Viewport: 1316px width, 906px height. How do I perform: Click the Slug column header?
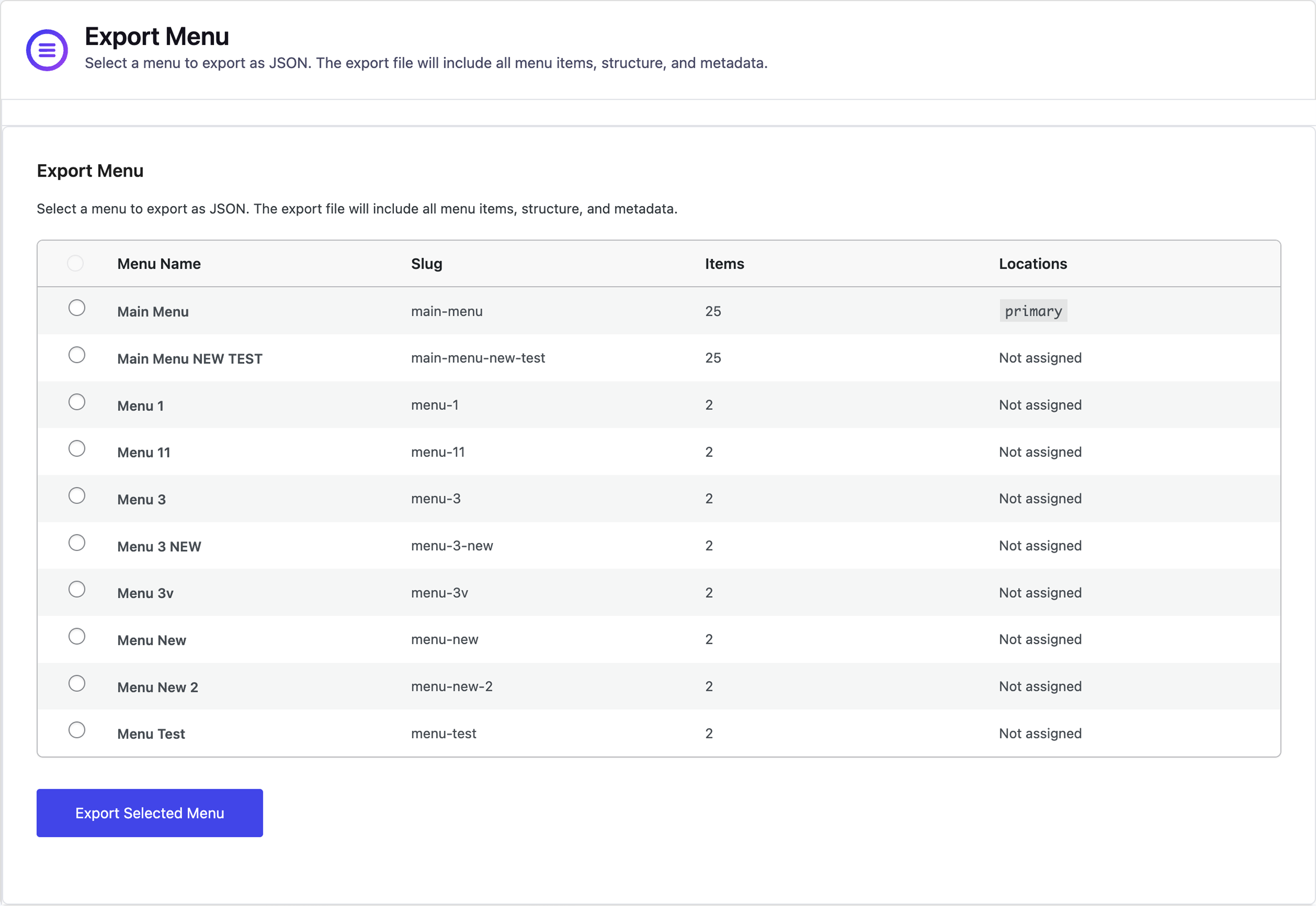(427, 263)
